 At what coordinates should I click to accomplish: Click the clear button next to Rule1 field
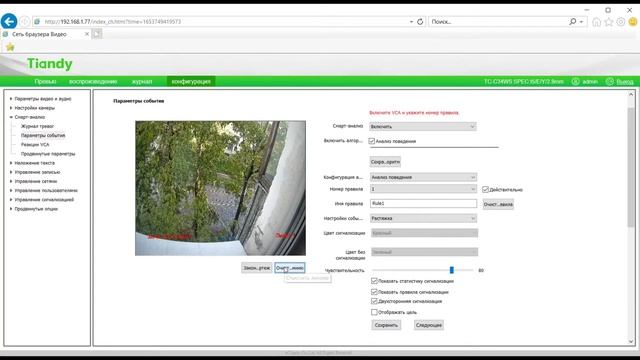[x=498, y=204]
